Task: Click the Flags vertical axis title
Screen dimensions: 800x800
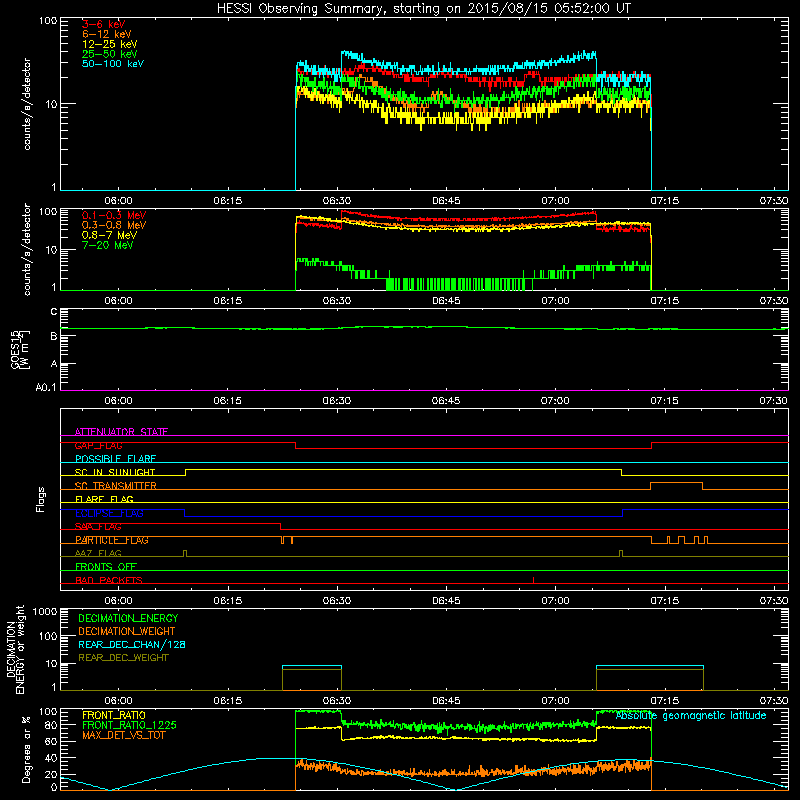Action: [41, 499]
